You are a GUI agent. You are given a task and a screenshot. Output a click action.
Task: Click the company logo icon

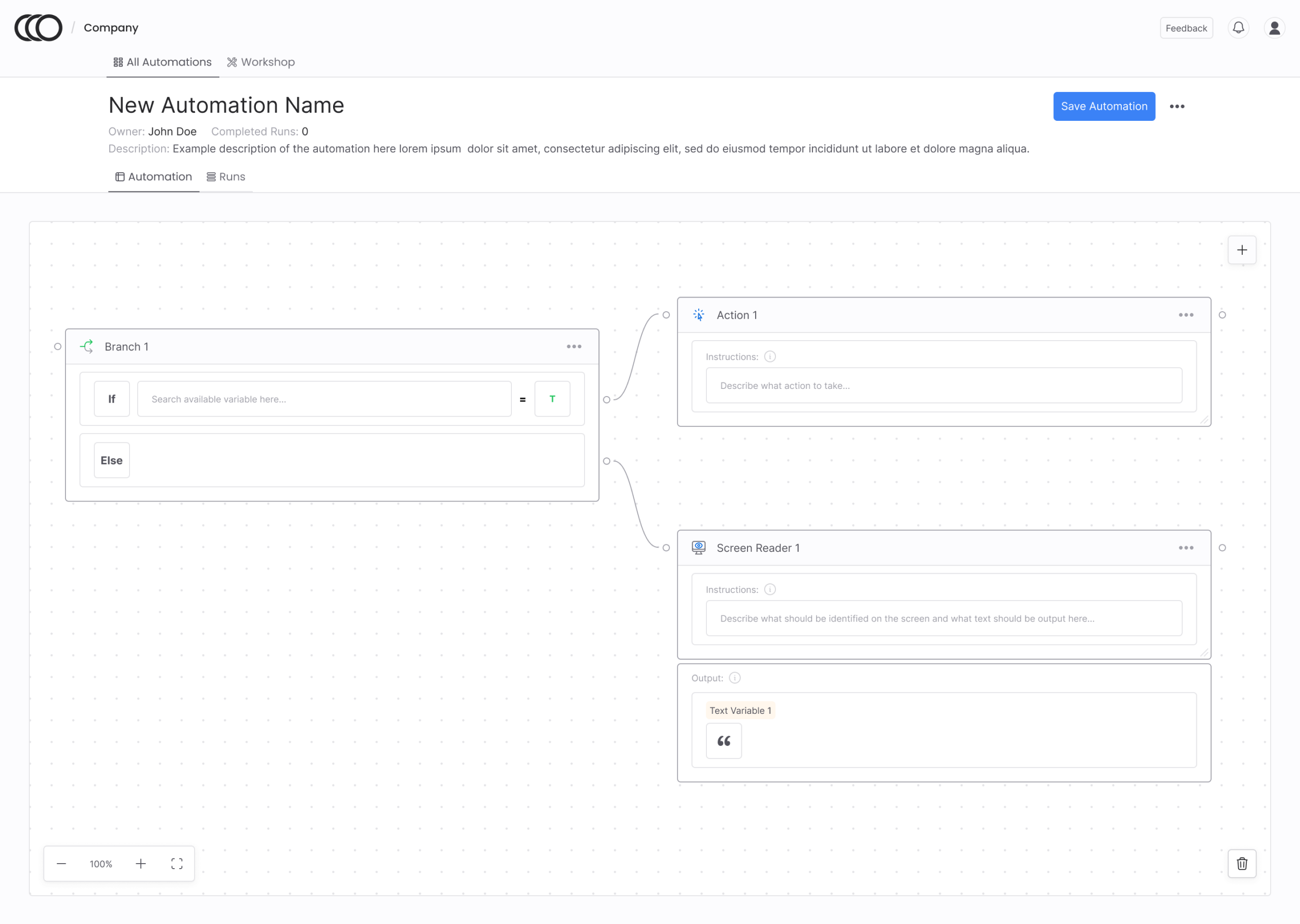pyautogui.click(x=38, y=28)
